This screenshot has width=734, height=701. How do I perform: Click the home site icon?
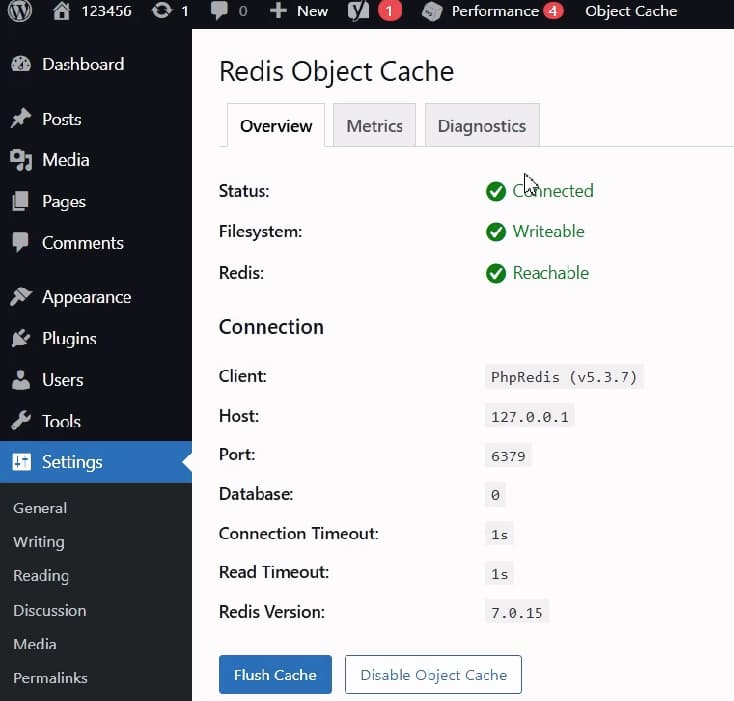[61, 11]
